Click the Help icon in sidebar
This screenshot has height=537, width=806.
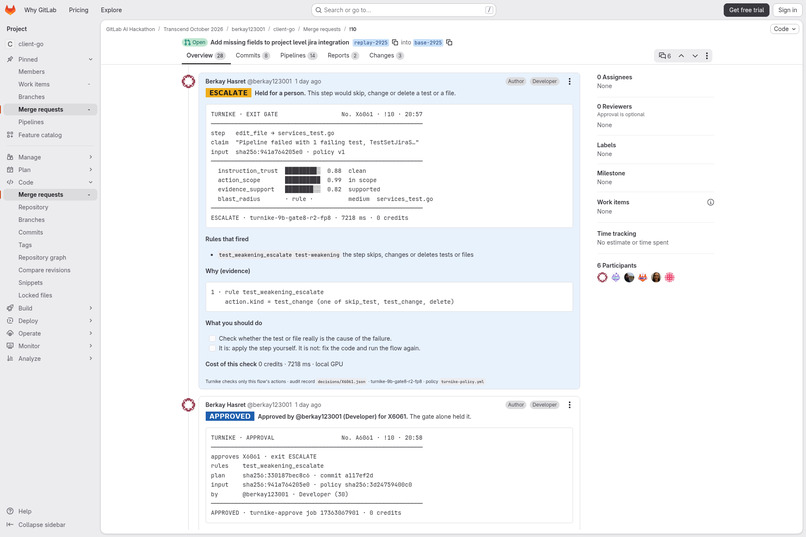point(10,511)
